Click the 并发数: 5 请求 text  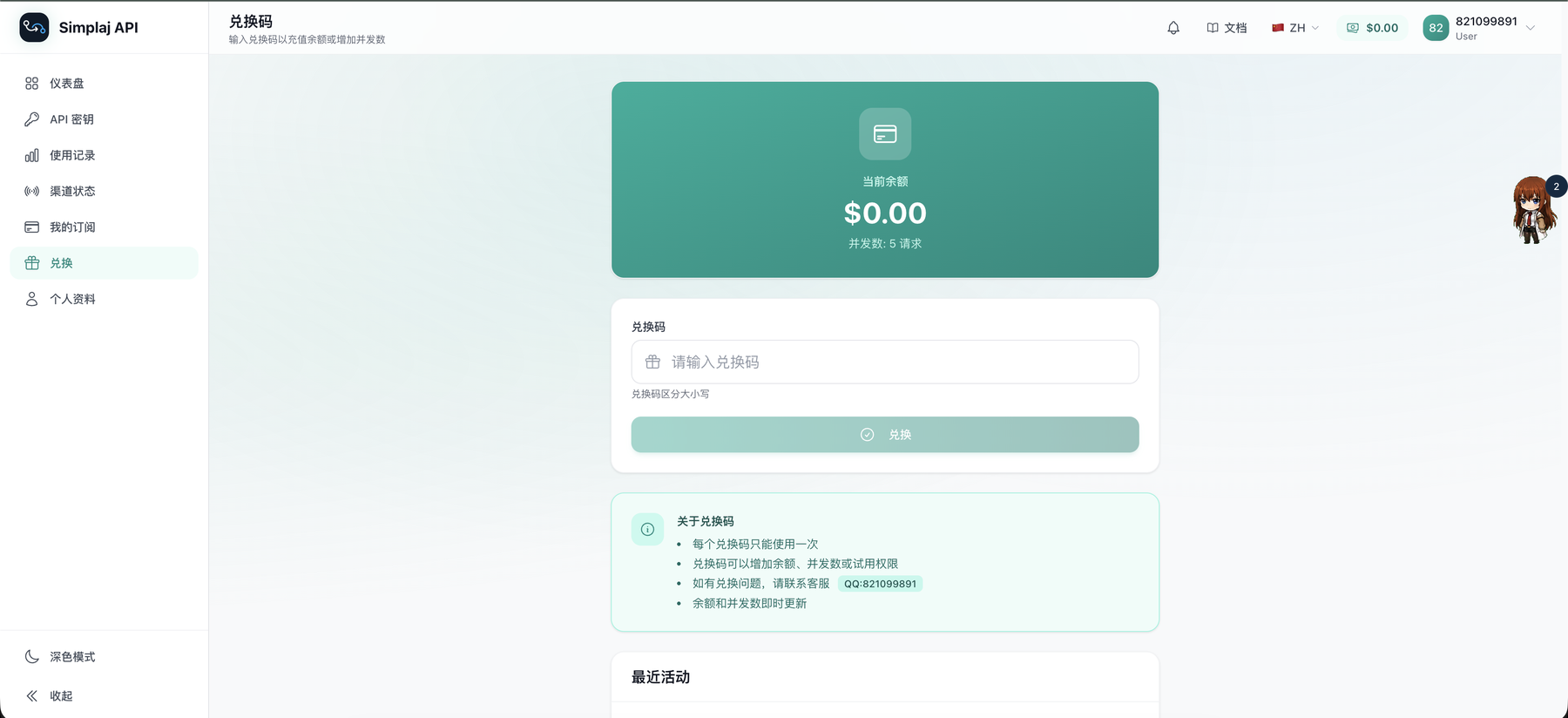(x=885, y=244)
